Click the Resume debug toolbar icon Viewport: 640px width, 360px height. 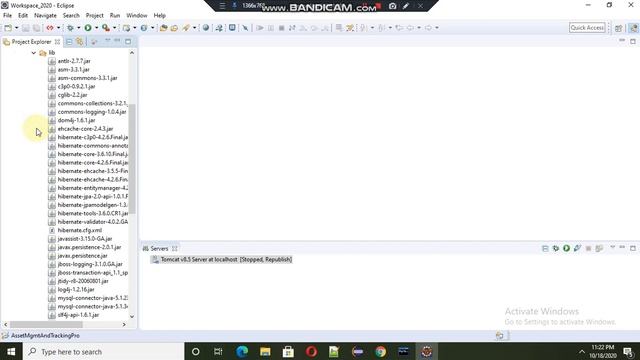click(x=260, y=28)
